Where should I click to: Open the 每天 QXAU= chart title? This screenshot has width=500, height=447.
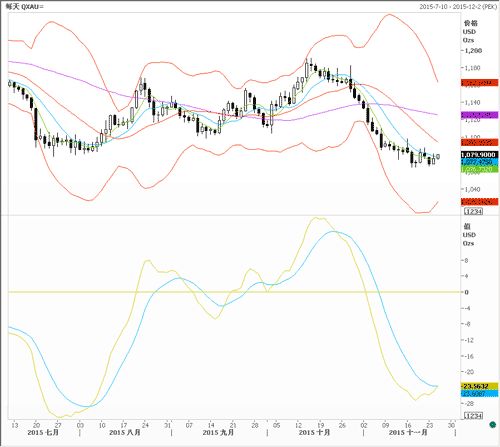coord(25,6)
